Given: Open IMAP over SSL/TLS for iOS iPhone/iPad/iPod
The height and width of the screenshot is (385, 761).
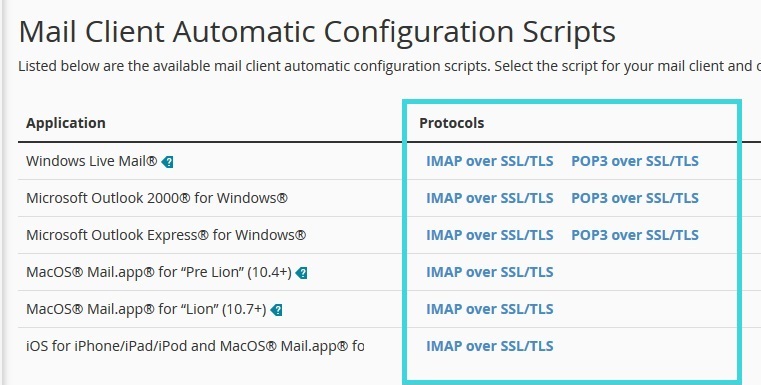Looking at the screenshot, I should click(x=490, y=346).
